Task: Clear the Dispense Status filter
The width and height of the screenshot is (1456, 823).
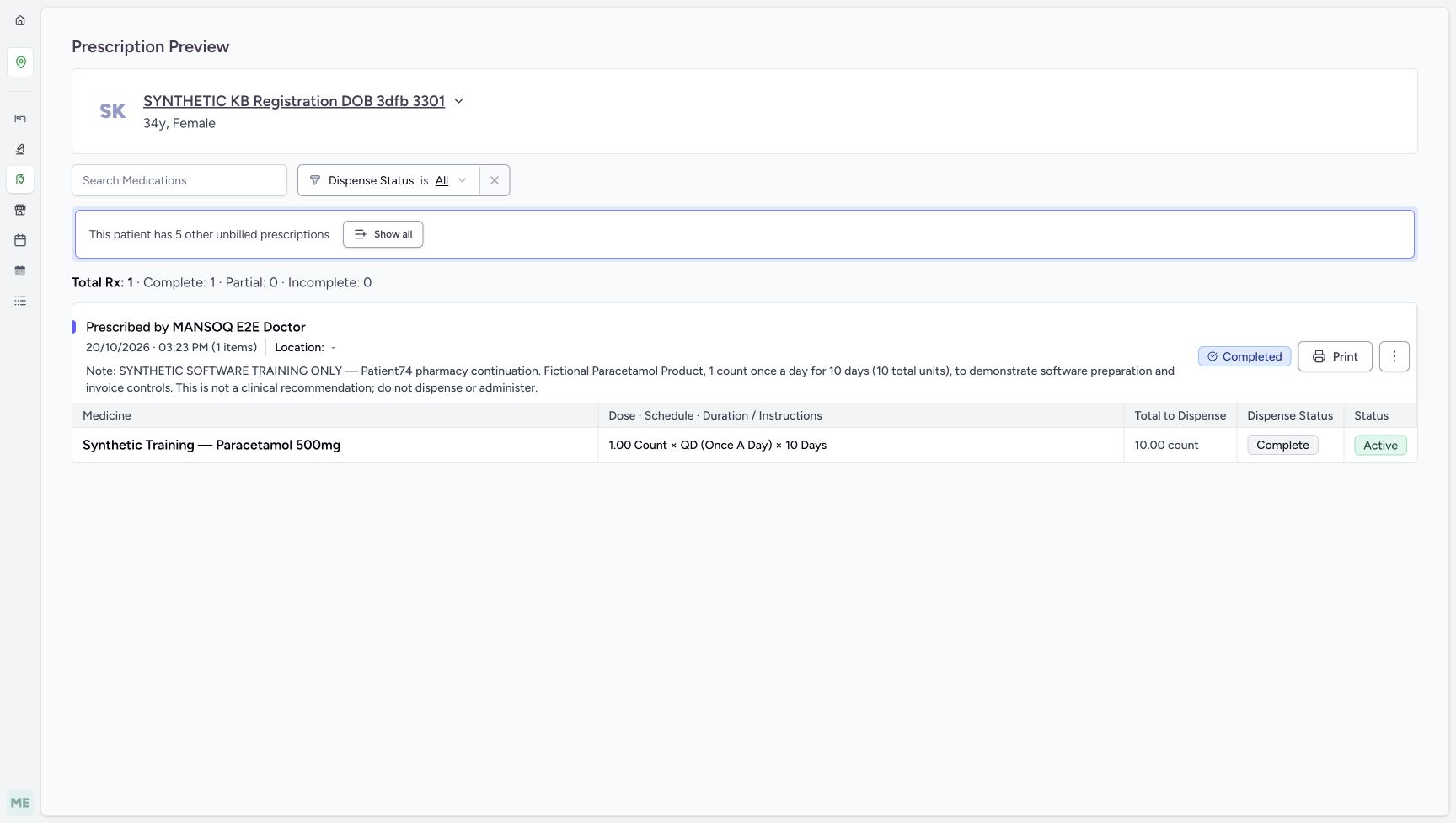Action: click(x=495, y=180)
